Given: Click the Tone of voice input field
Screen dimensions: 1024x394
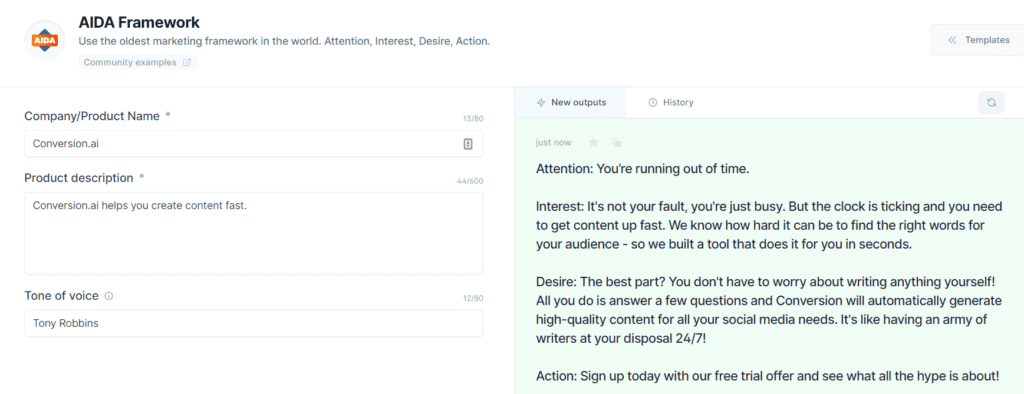Looking at the screenshot, I should [253, 323].
